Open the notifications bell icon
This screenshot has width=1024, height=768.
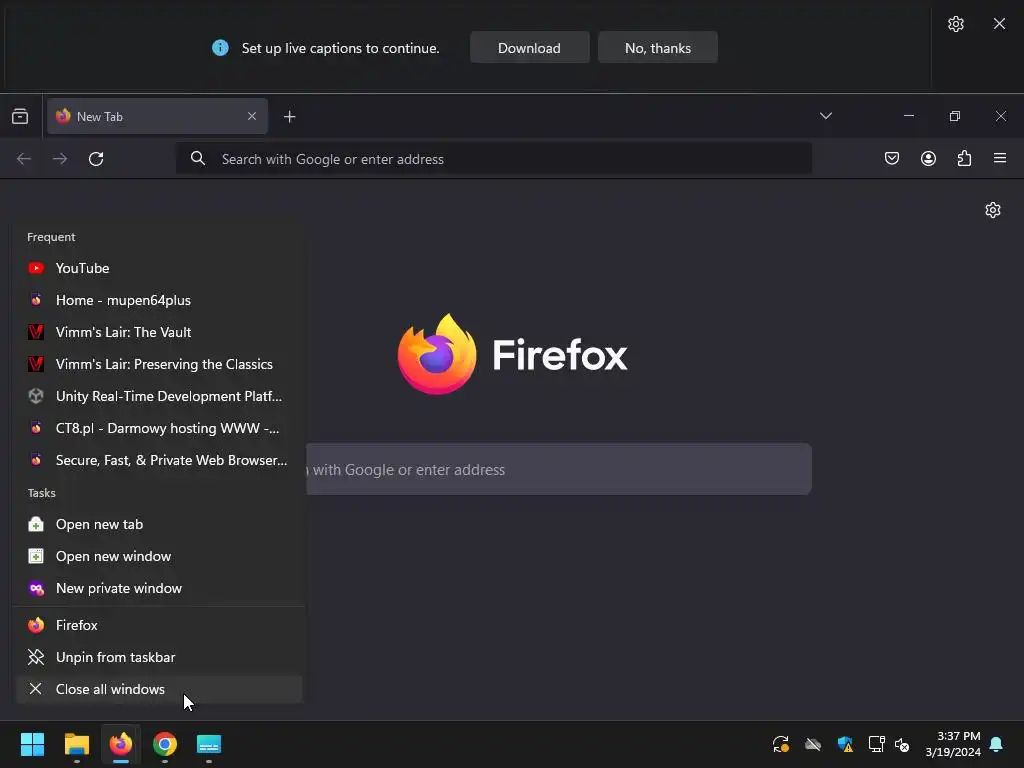tap(997, 744)
